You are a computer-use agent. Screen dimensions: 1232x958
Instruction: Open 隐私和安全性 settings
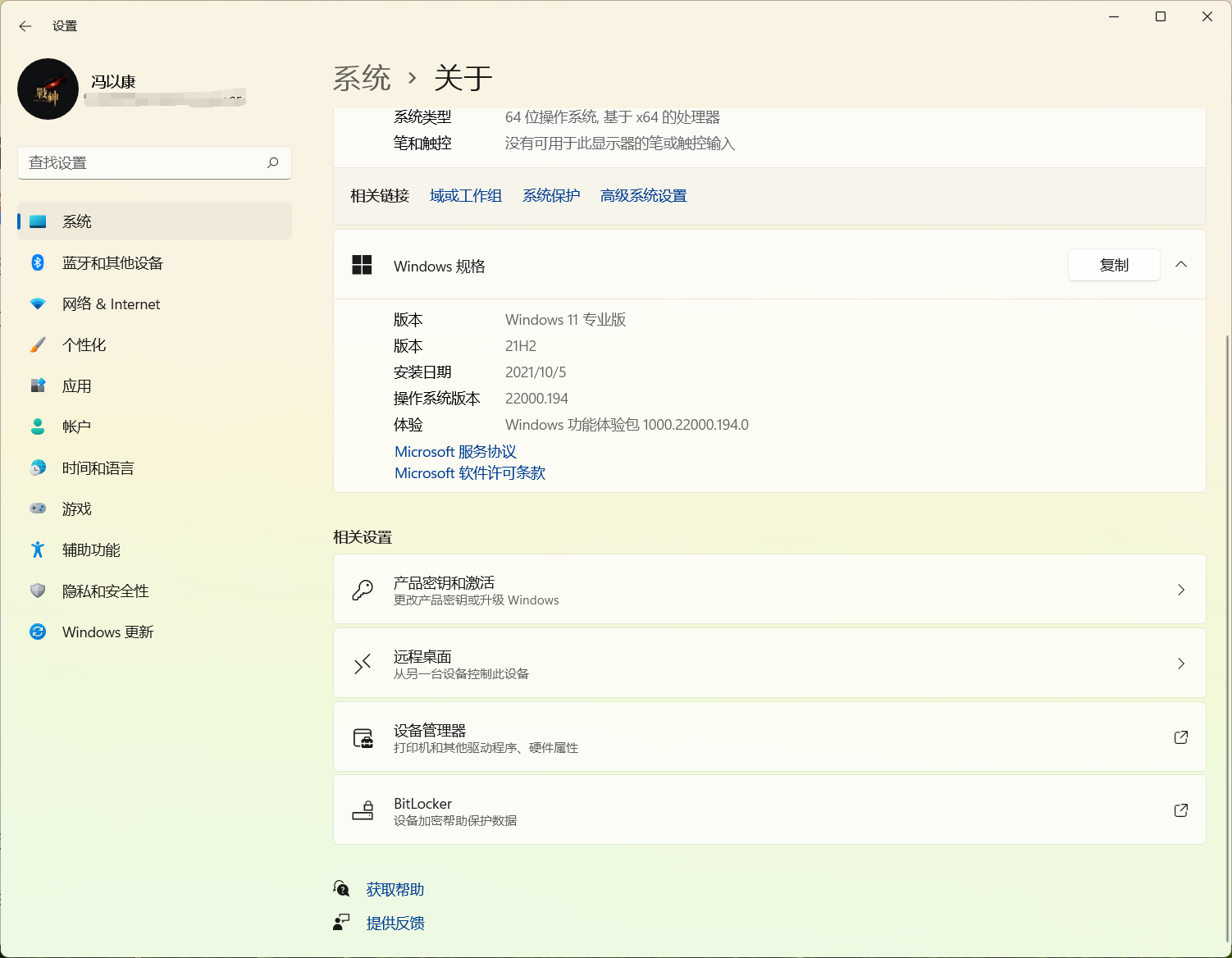154,591
